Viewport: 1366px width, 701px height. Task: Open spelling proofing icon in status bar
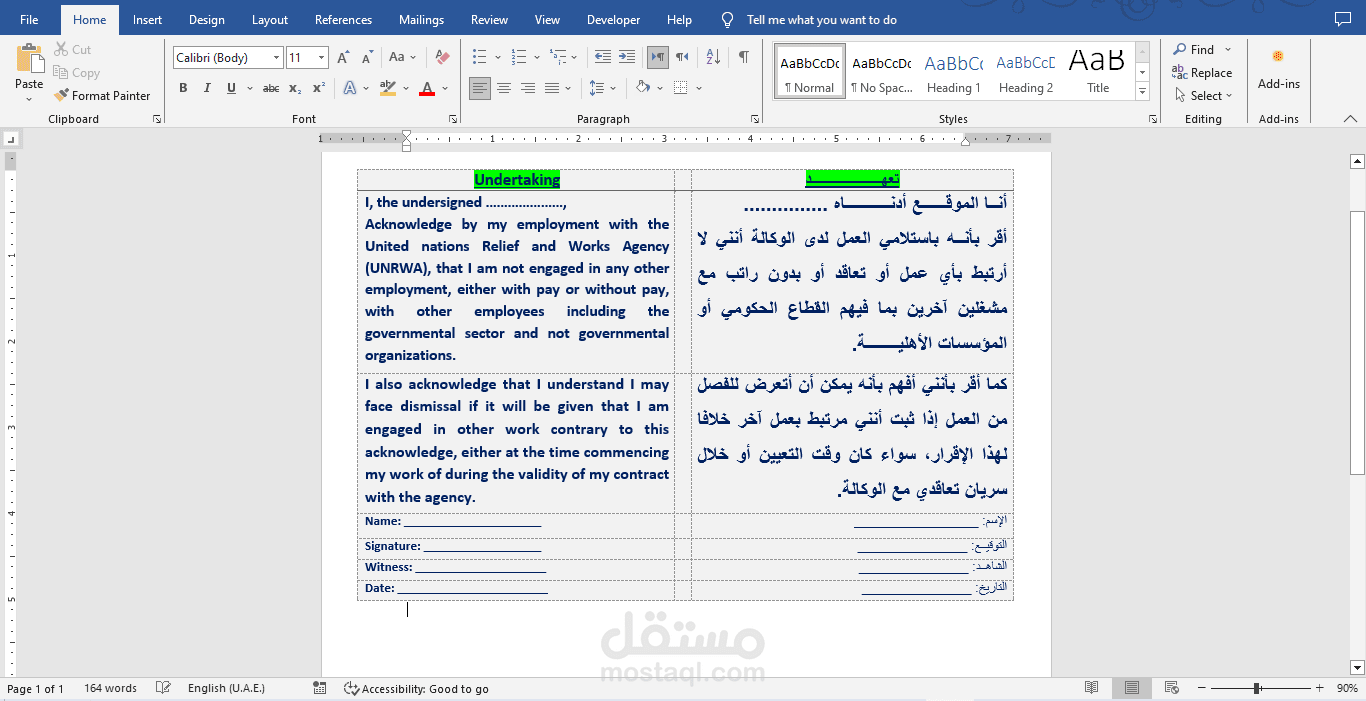click(164, 689)
